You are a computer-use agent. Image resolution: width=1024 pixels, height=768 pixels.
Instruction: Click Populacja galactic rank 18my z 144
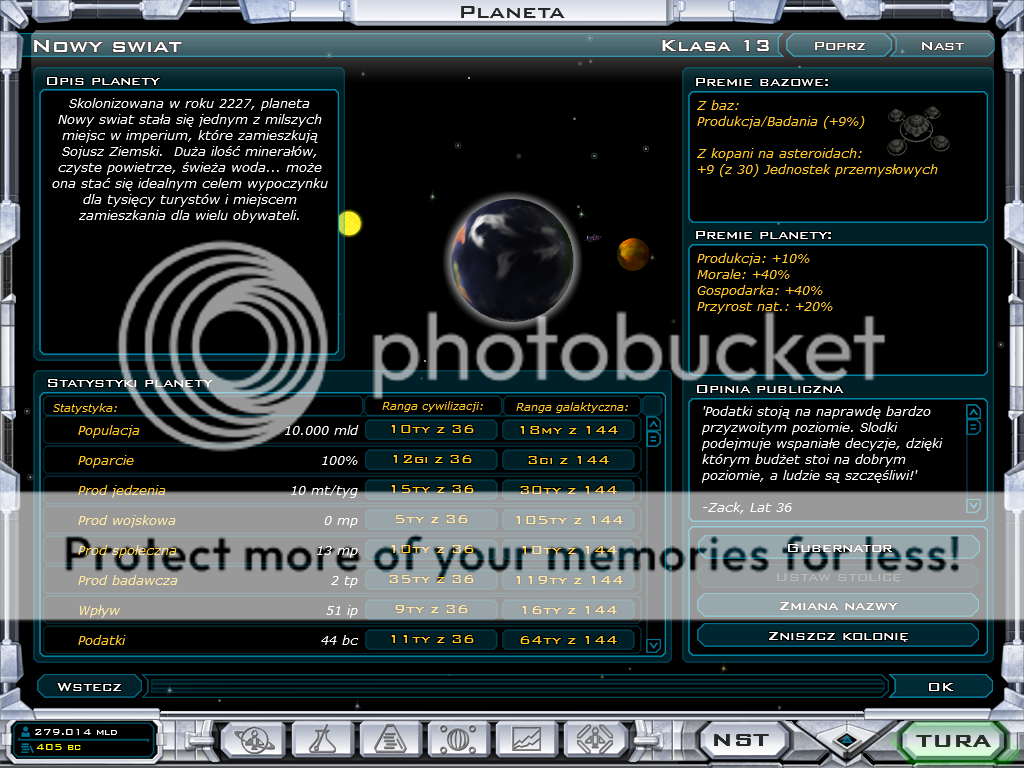[569, 430]
